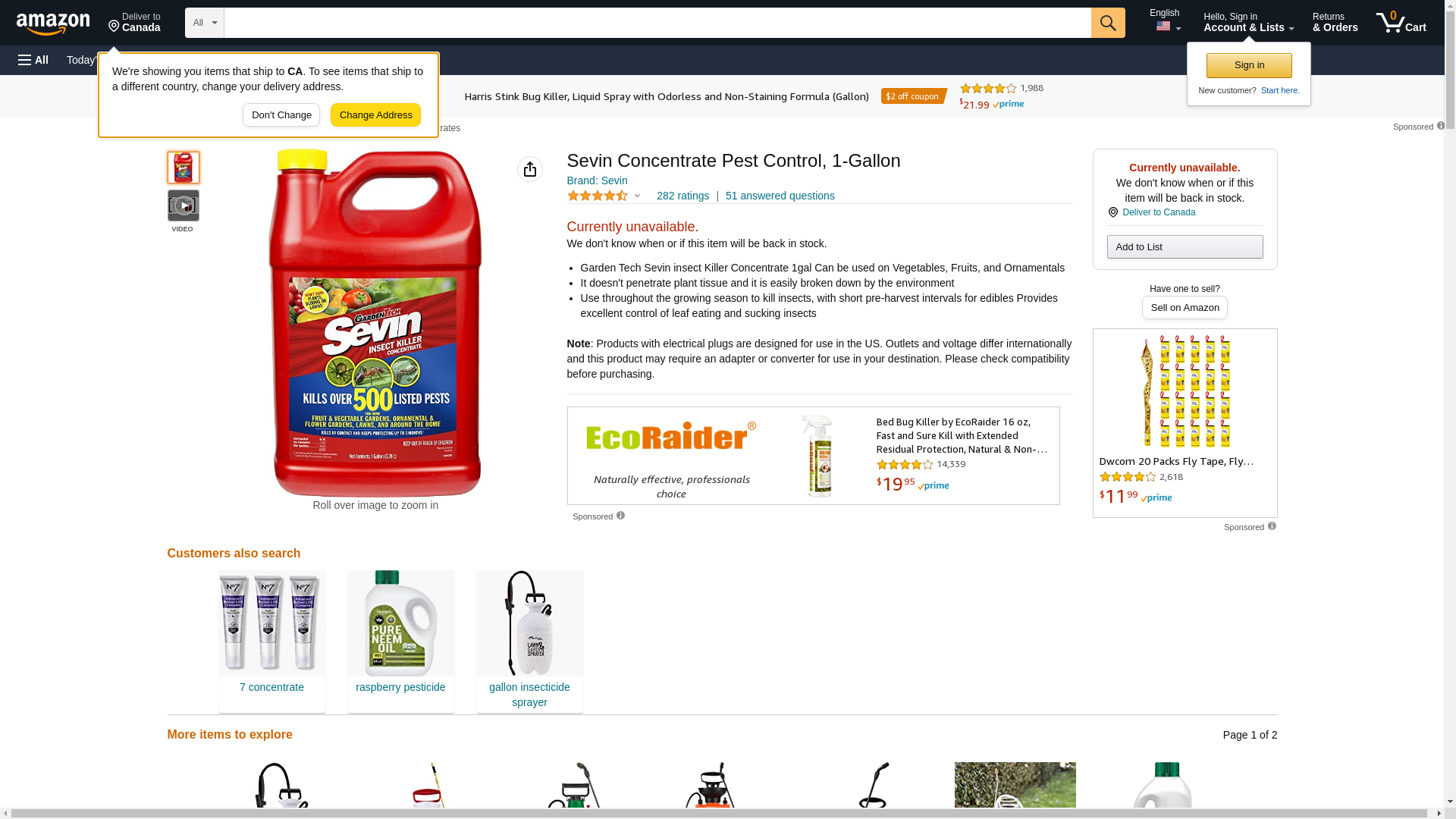Open the share icon beside product image

[x=530, y=169]
